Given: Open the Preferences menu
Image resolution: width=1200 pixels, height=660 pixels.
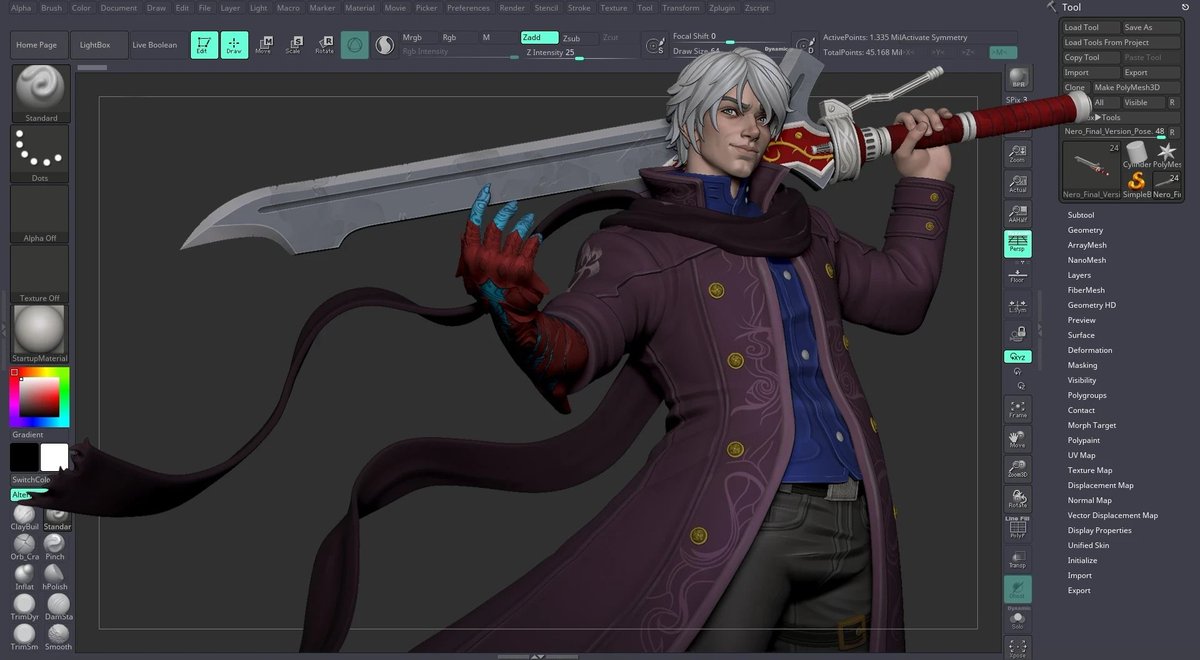Looking at the screenshot, I should pos(468,7).
